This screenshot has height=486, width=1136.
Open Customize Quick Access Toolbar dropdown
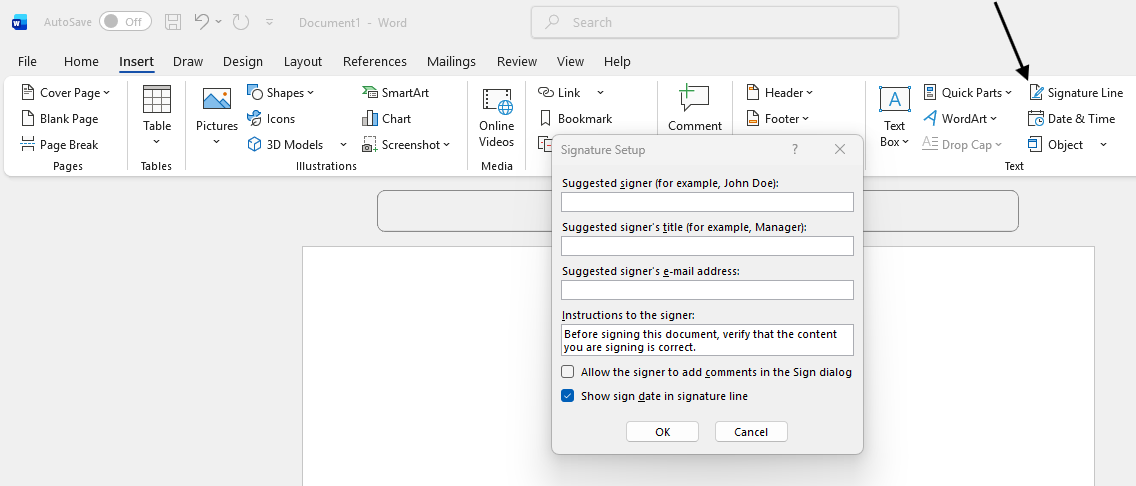click(270, 22)
